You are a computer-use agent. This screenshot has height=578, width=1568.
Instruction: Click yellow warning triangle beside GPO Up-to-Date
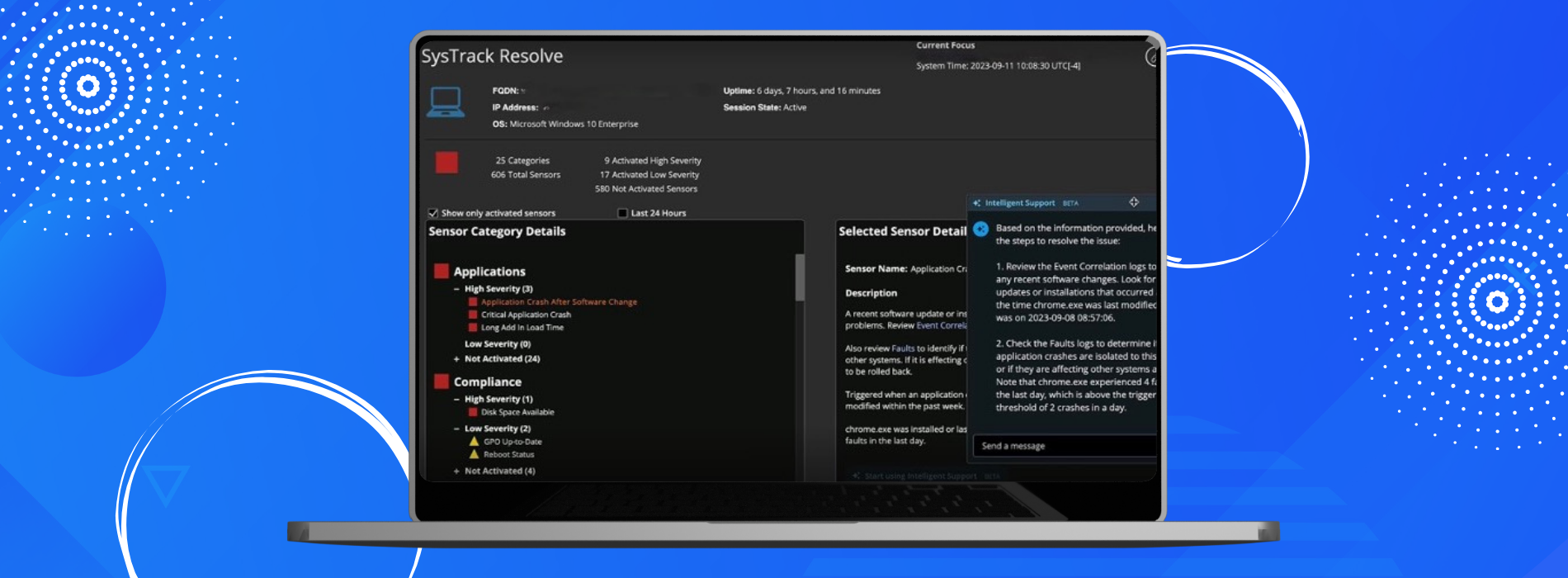[474, 442]
